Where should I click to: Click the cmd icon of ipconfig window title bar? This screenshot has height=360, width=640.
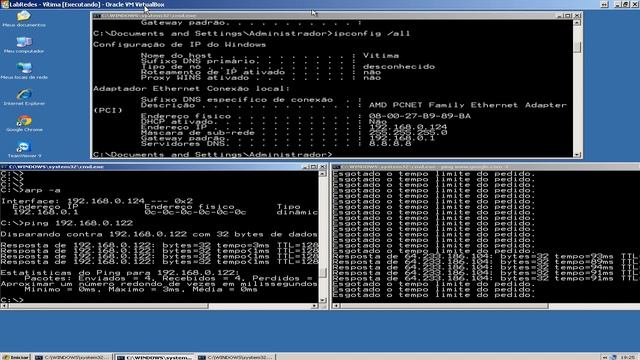[96, 16]
